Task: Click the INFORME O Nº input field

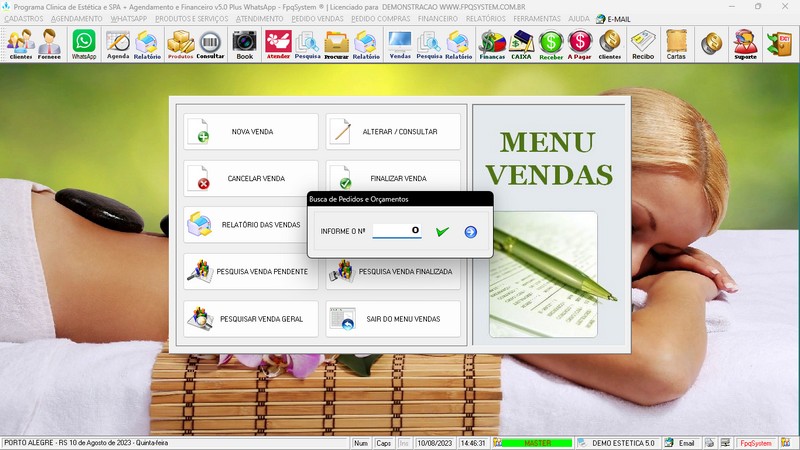Action: click(397, 231)
